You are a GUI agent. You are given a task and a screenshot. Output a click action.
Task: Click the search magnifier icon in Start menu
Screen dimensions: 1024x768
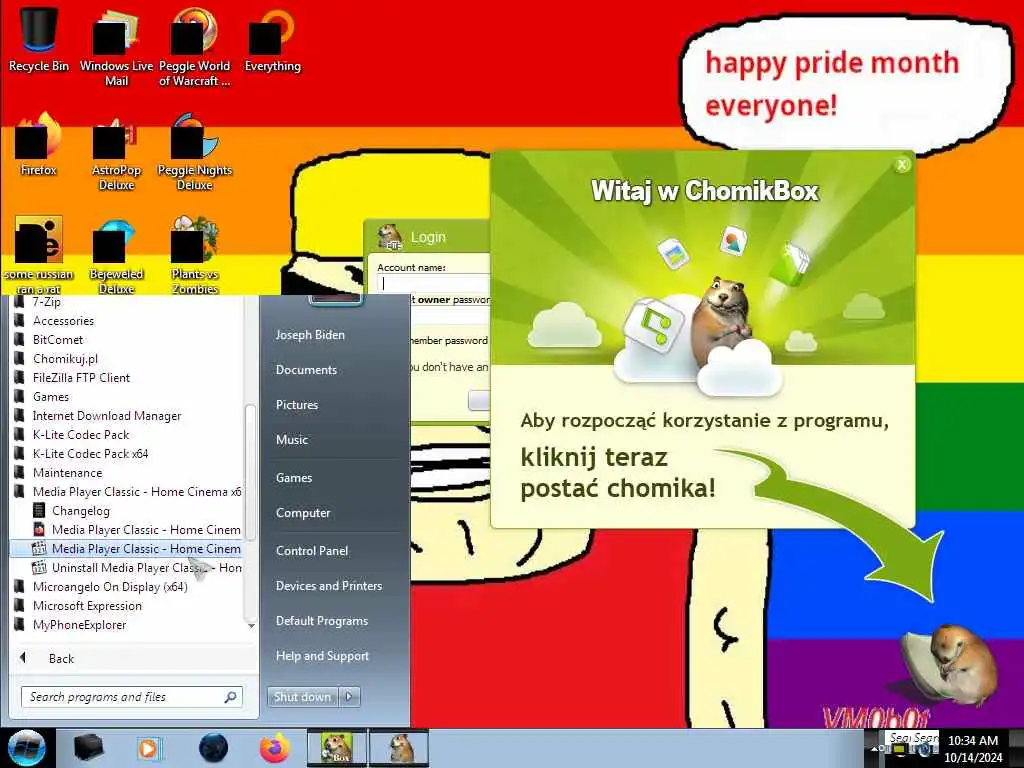pos(231,697)
